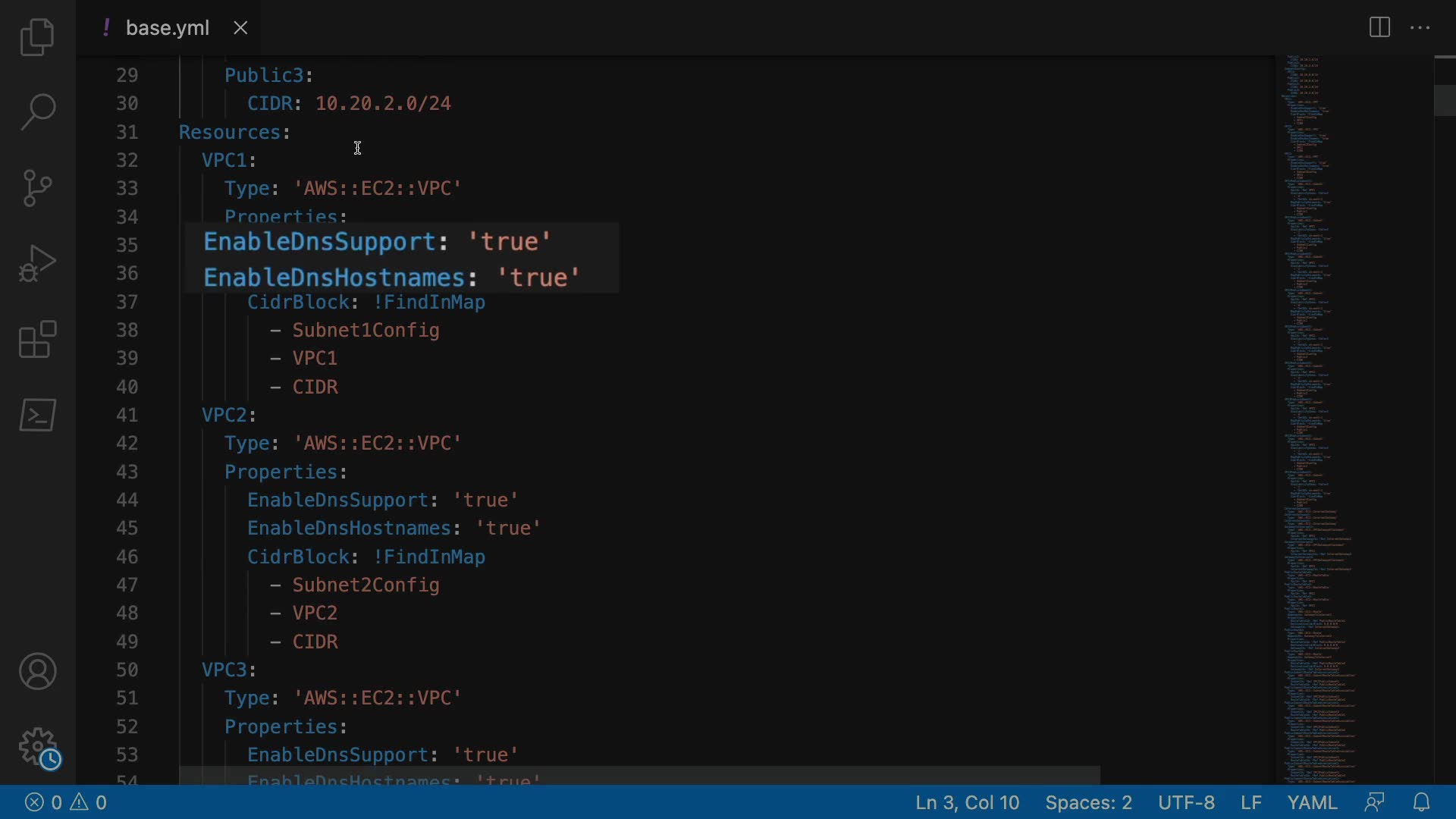Select YAML language mode in status bar

tap(1312, 802)
